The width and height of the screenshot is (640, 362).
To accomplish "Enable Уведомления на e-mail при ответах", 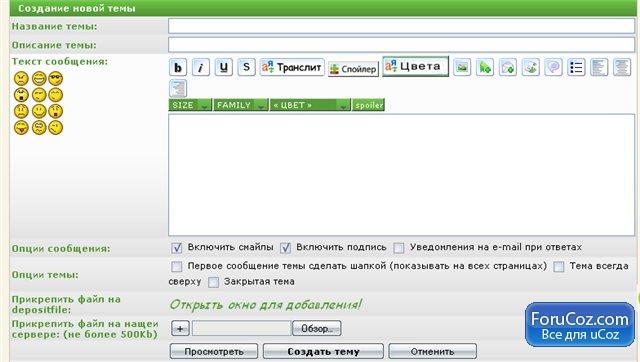I will click(399, 248).
